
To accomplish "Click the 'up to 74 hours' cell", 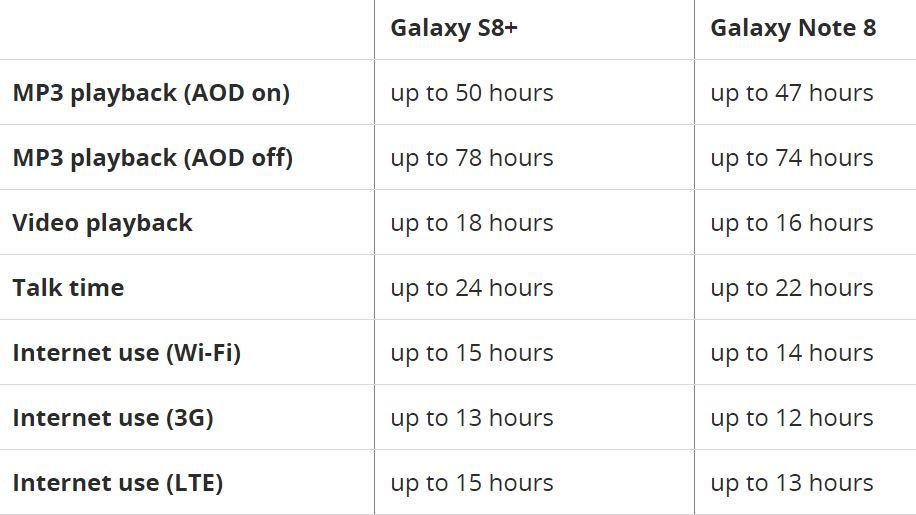I will 792,158.
